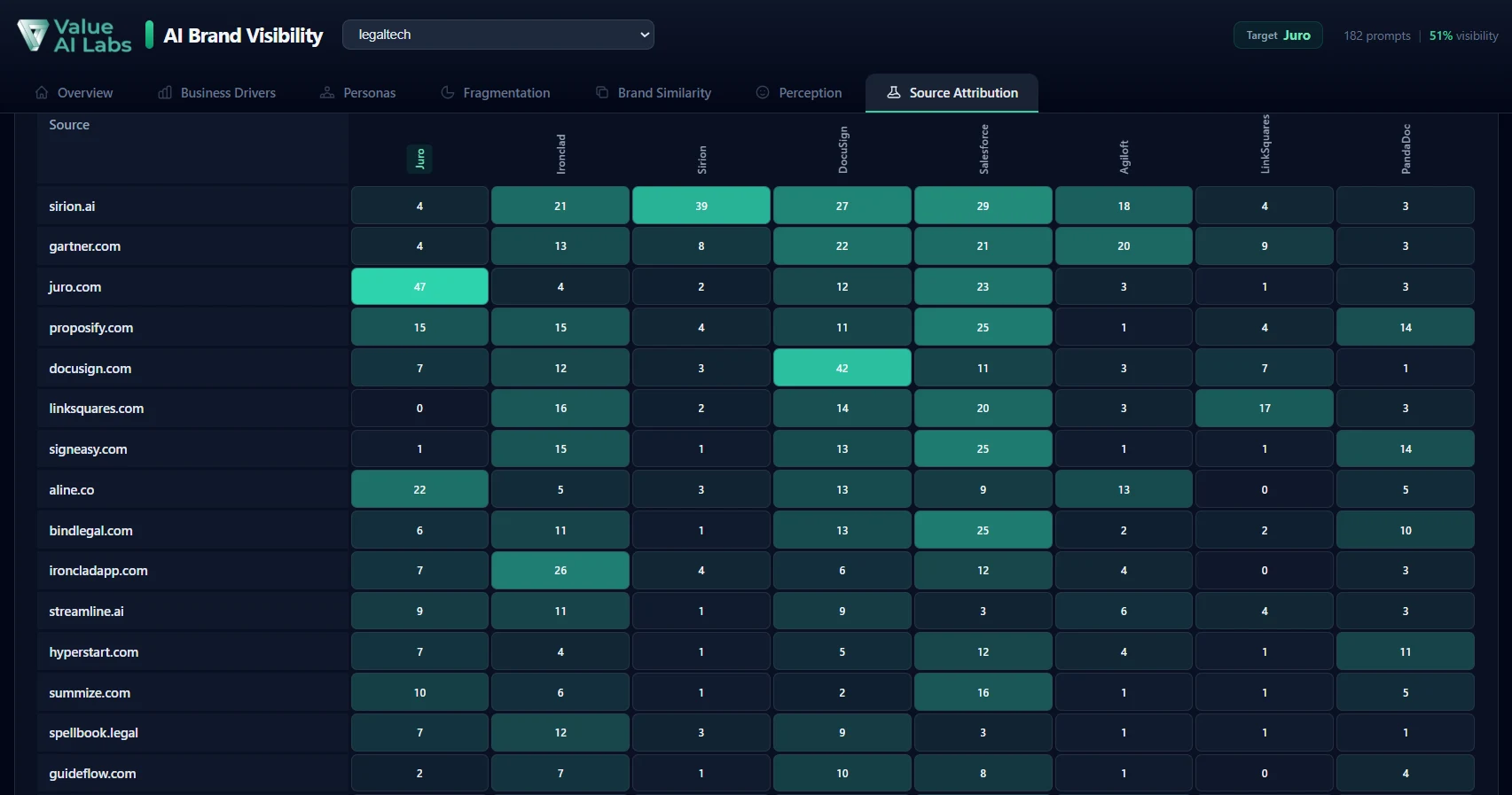The width and height of the screenshot is (1512, 795).
Task: Select the hyperstart.com source row label
Action: pyautogui.click(x=93, y=652)
